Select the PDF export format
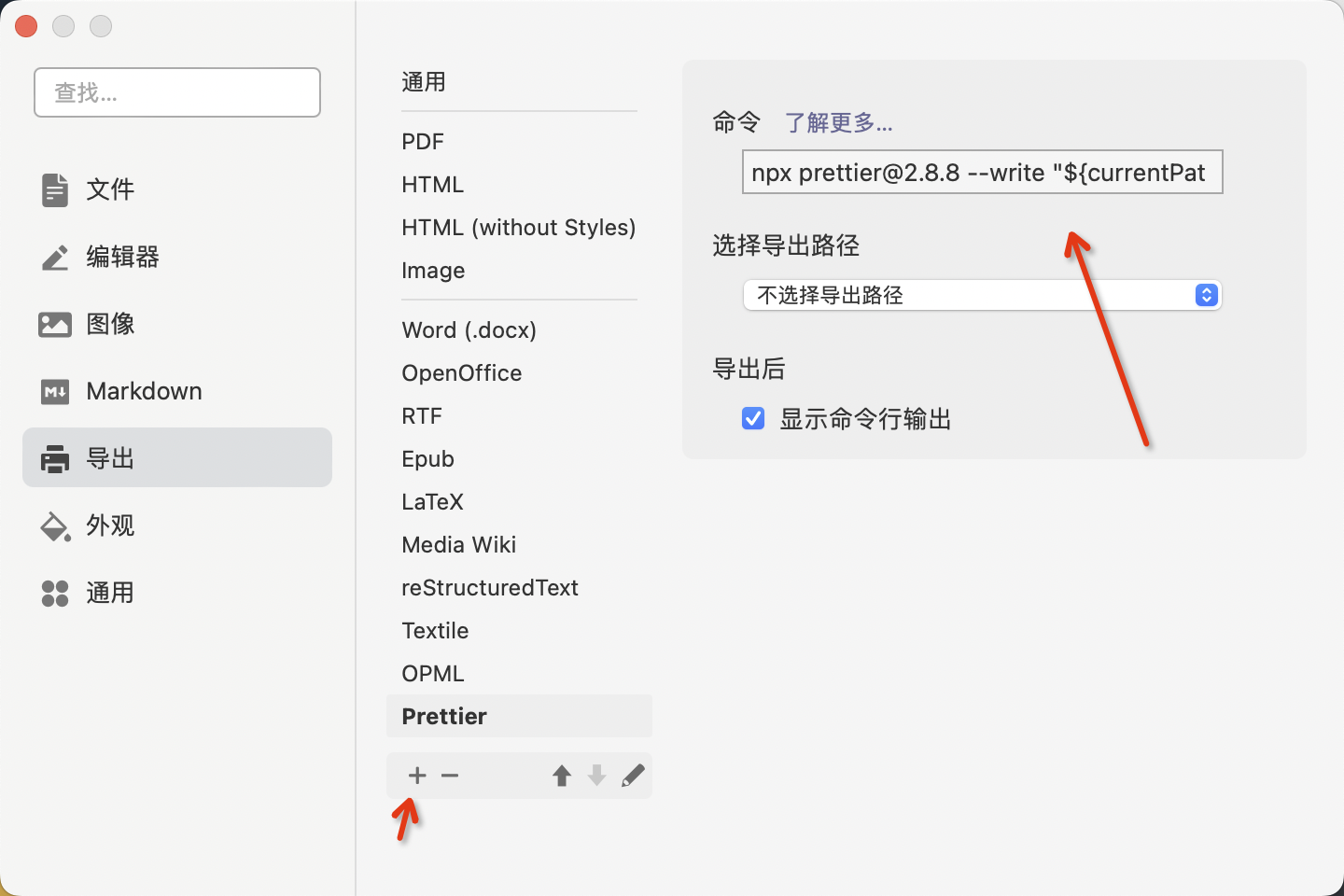The image size is (1344, 896). (423, 142)
